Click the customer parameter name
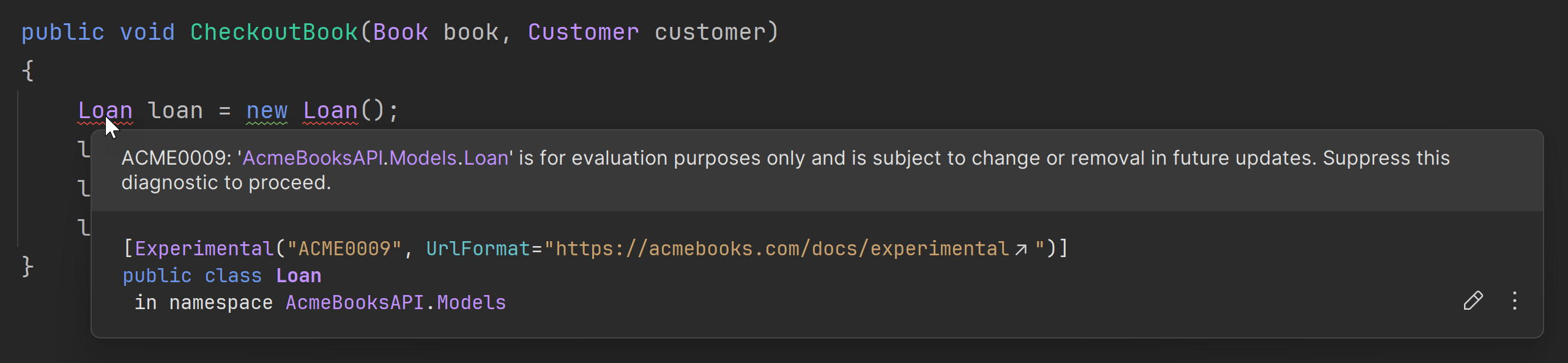The height and width of the screenshot is (363, 1568). (710, 32)
